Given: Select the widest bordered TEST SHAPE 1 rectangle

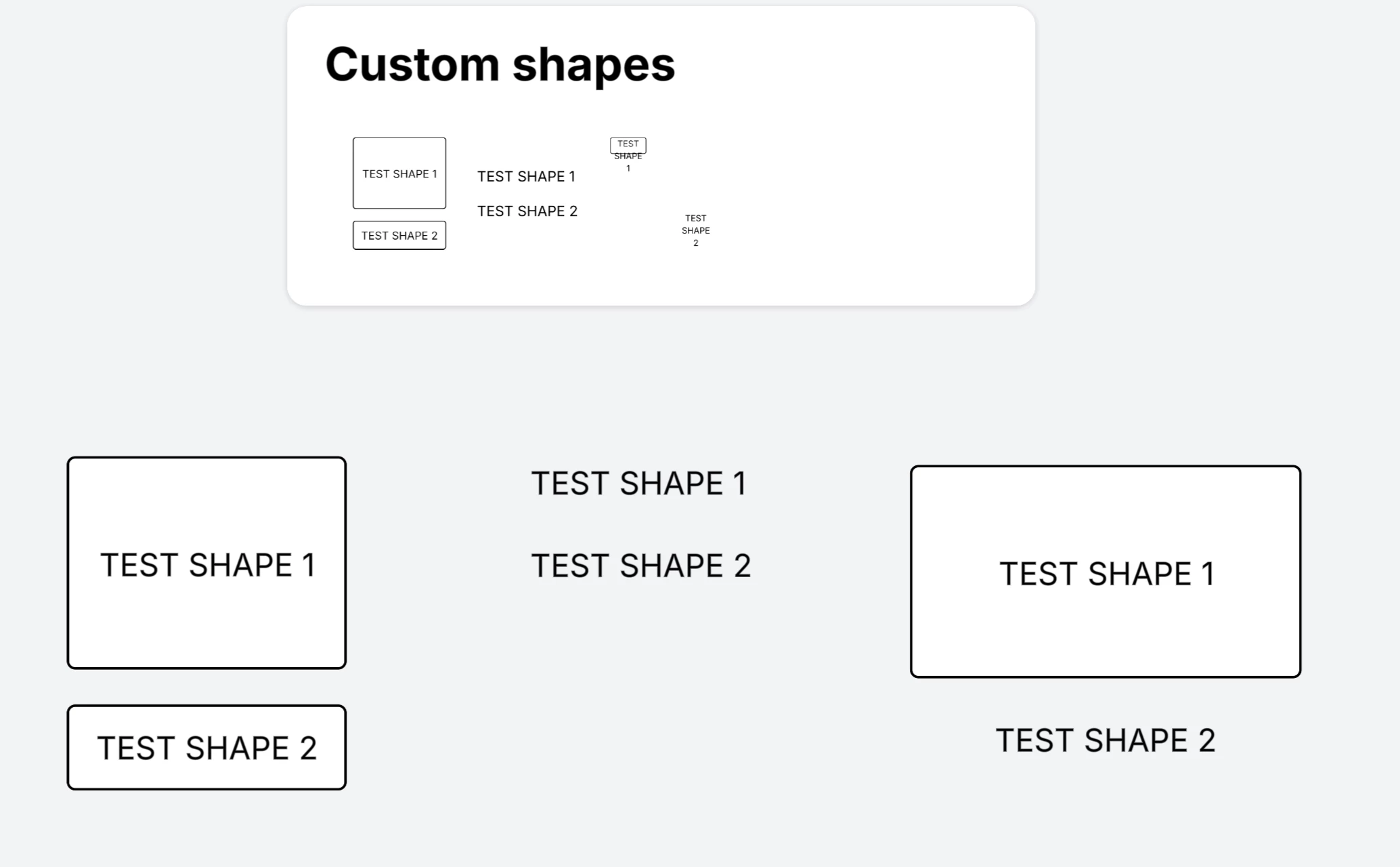Looking at the screenshot, I should pos(1106,572).
